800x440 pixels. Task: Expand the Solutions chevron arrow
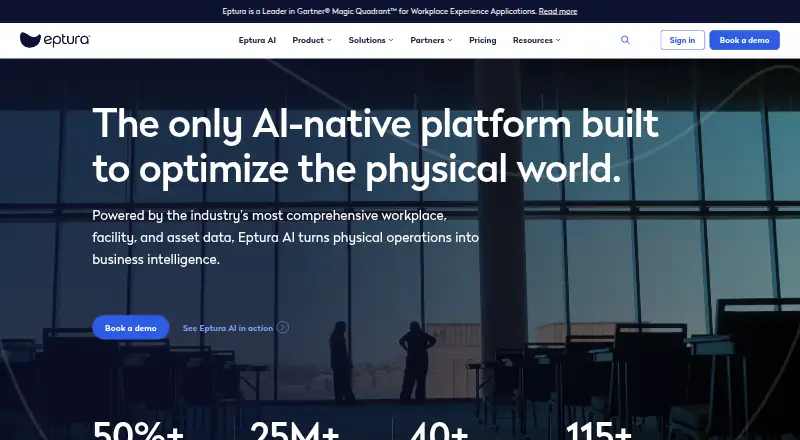pyautogui.click(x=391, y=40)
